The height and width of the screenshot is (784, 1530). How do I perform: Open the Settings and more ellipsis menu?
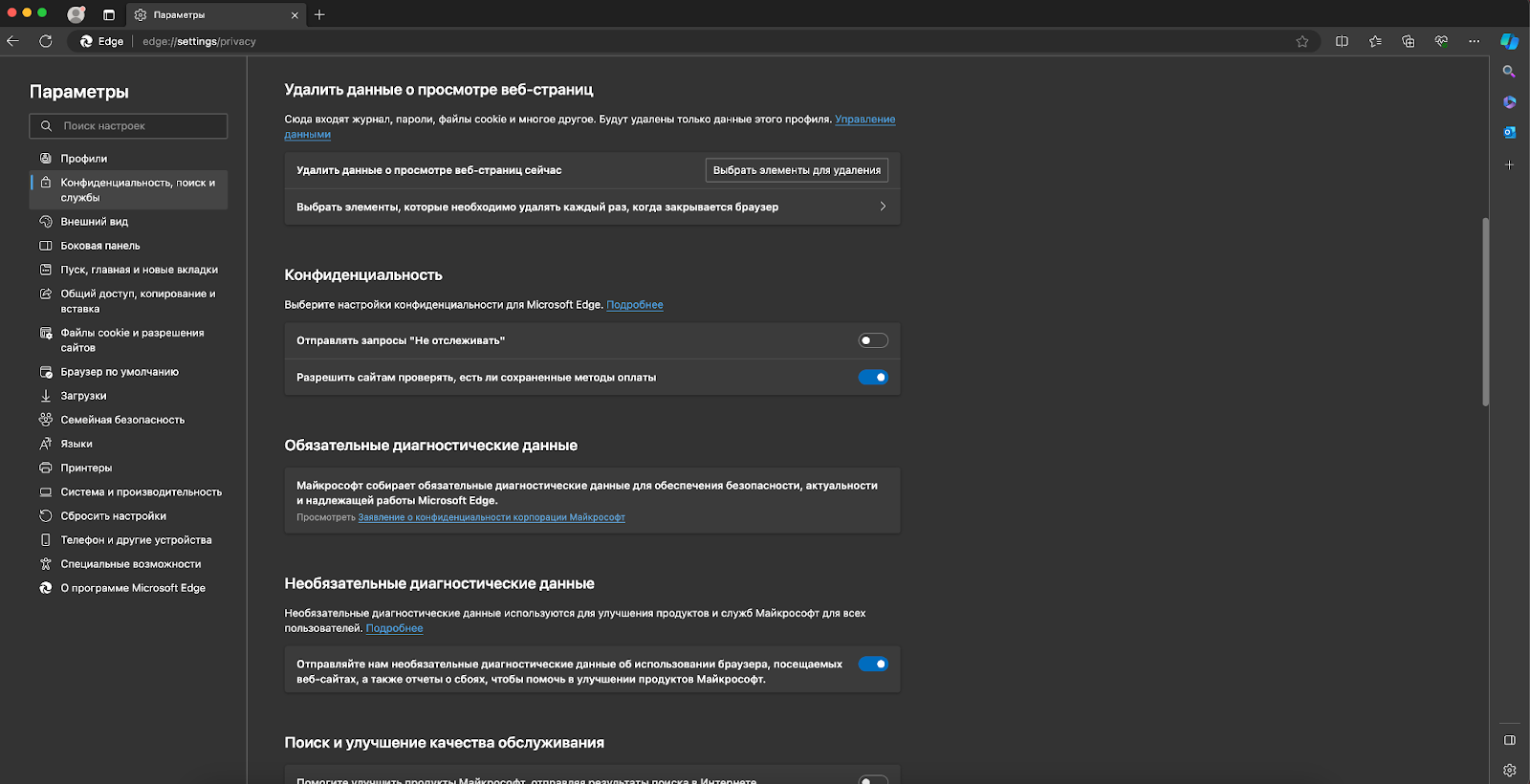[x=1474, y=41]
